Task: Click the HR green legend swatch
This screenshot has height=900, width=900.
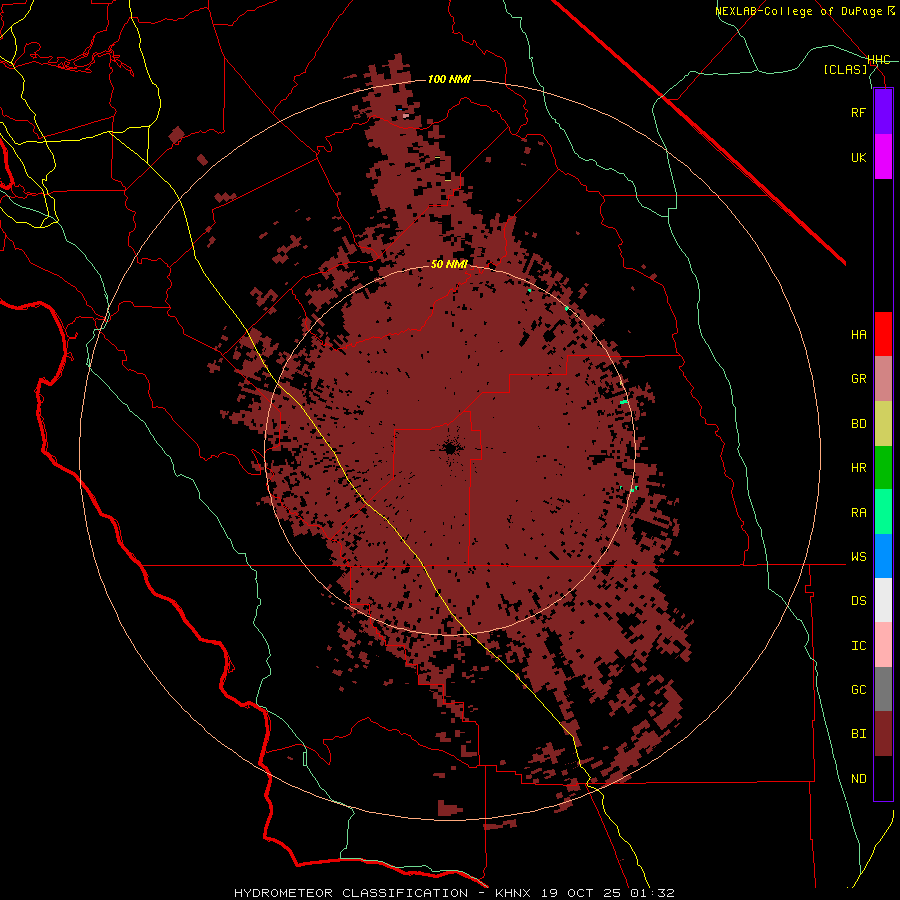Action: click(883, 468)
